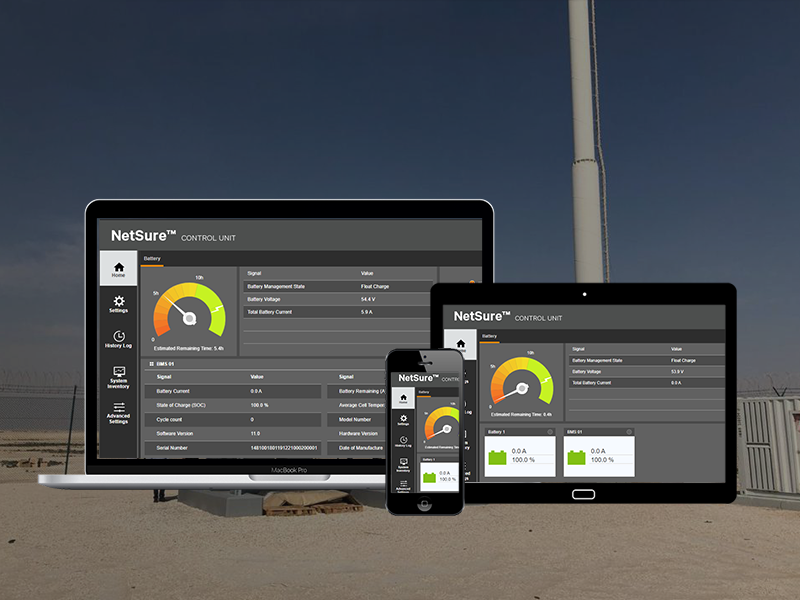
Task: Select the Battery tab on the laptop screen
Action: [152, 259]
